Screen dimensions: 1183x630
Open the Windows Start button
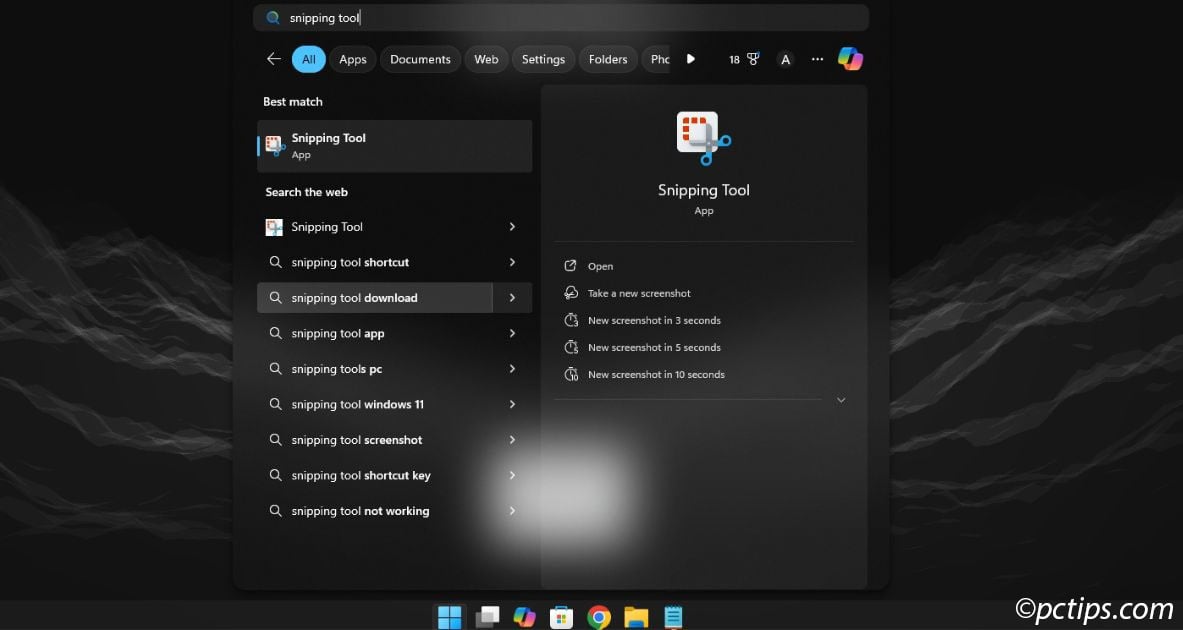pyautogui.click(x=450, y=616)
